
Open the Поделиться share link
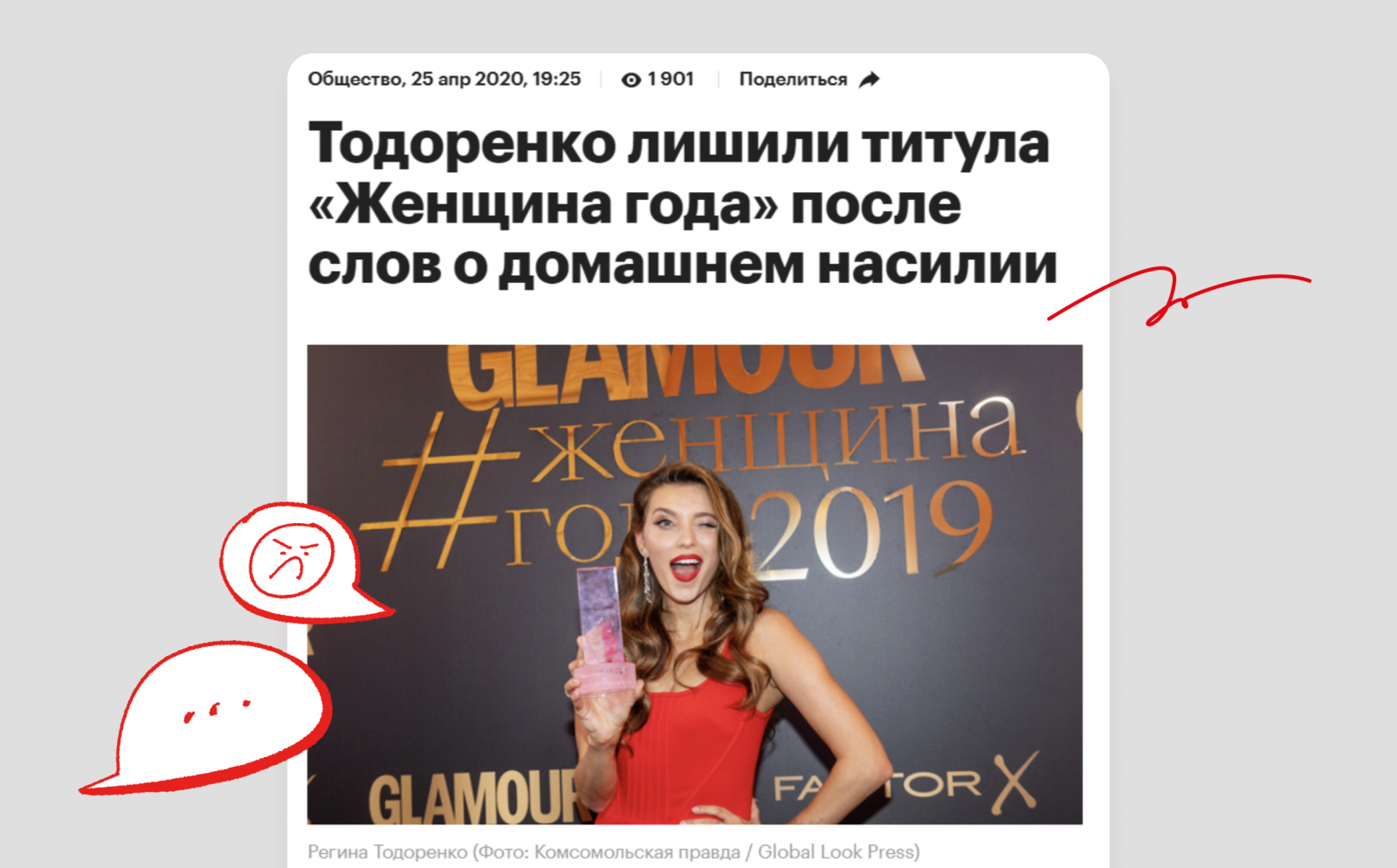point(793,79)
